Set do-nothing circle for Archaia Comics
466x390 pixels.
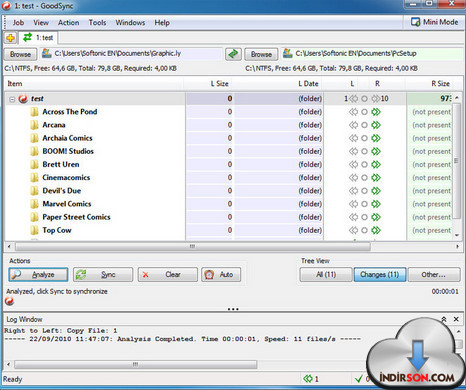click(x=365, y=138)
